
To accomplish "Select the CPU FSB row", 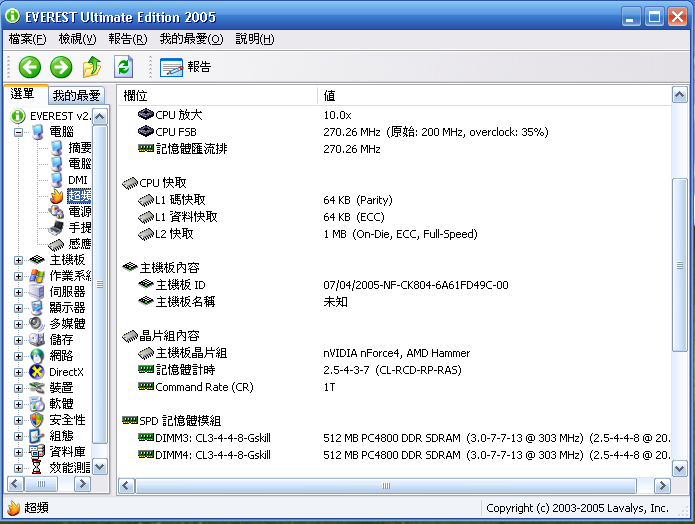I will (394, 132).
